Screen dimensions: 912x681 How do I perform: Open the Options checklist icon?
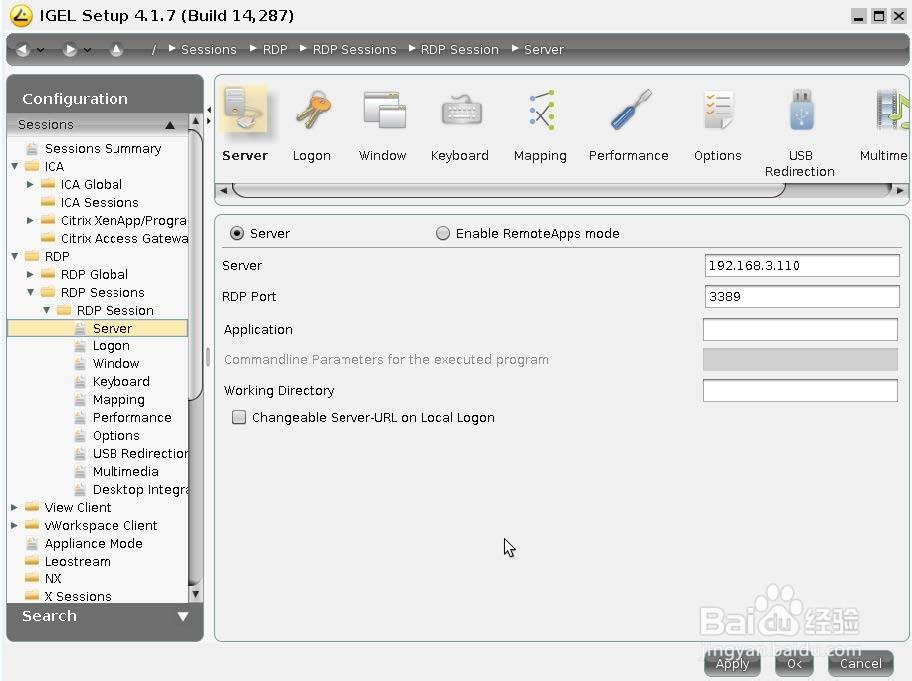coord(718,109)
